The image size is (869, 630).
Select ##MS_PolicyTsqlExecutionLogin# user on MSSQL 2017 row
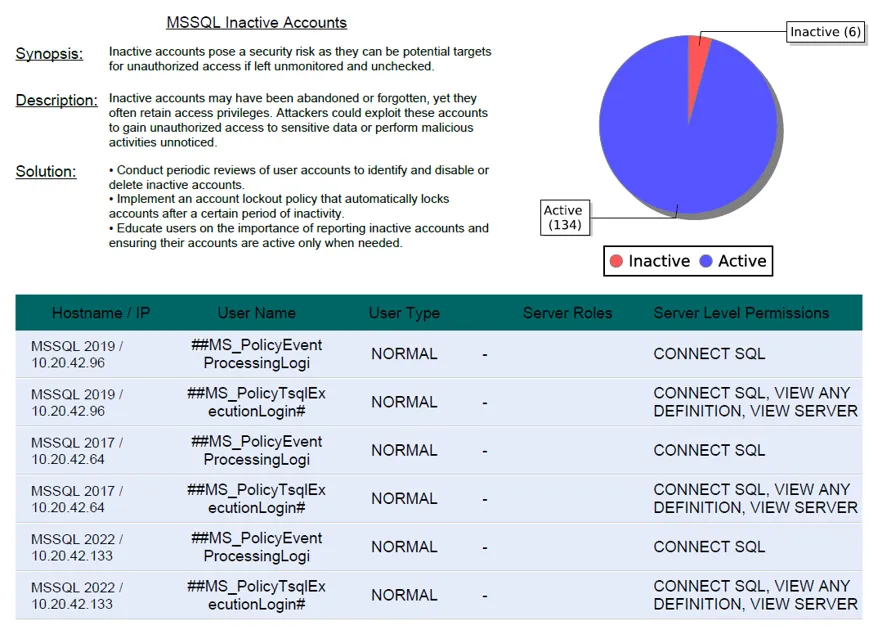[257, 499]
